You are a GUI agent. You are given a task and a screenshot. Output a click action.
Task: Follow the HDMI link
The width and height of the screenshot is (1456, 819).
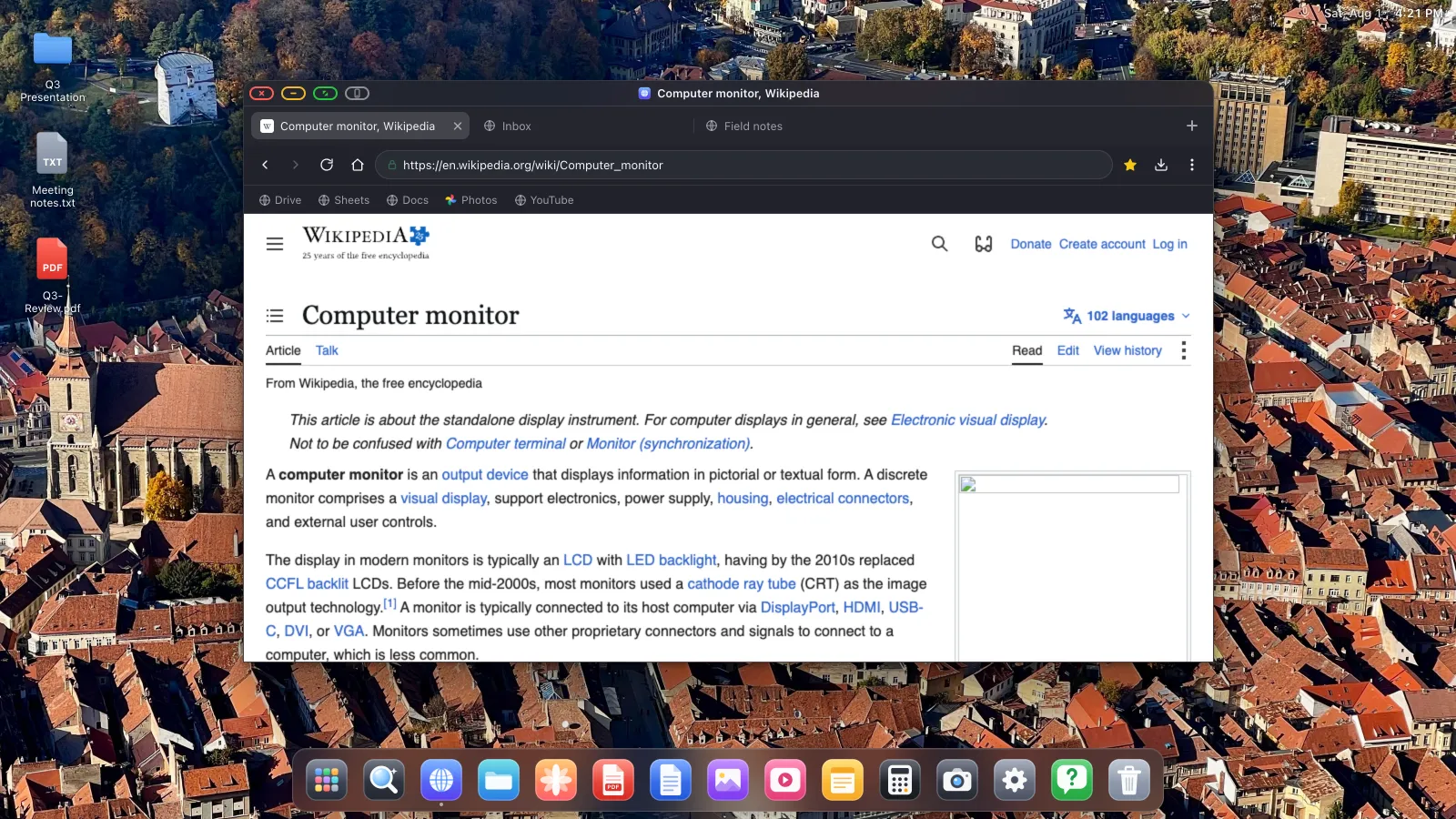coord(862,607)
